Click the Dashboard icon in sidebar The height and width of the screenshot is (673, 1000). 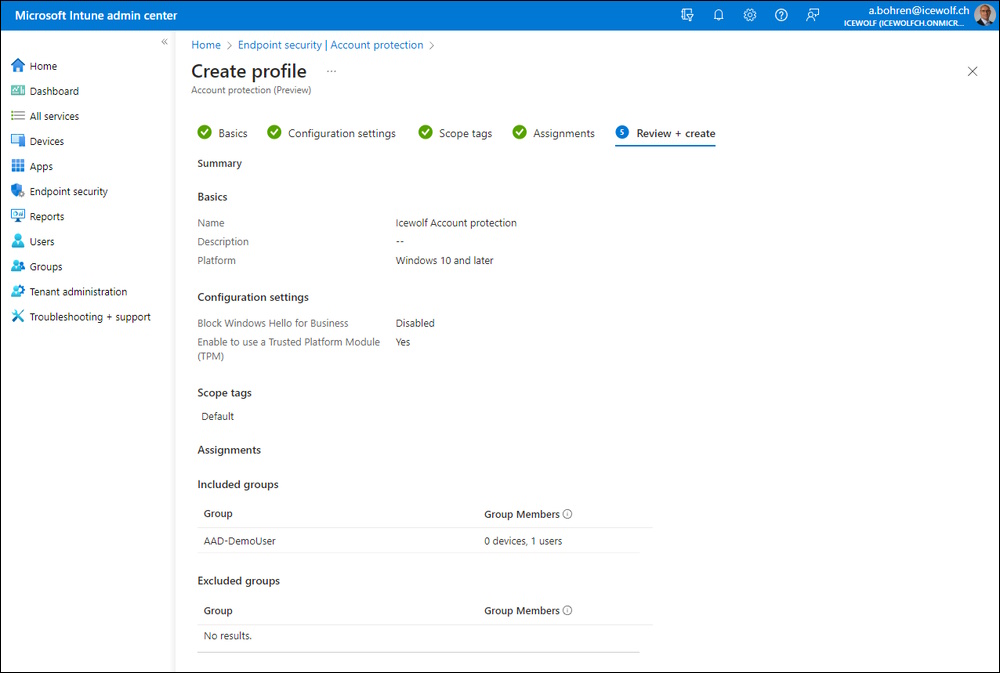(x=18, y=91)
